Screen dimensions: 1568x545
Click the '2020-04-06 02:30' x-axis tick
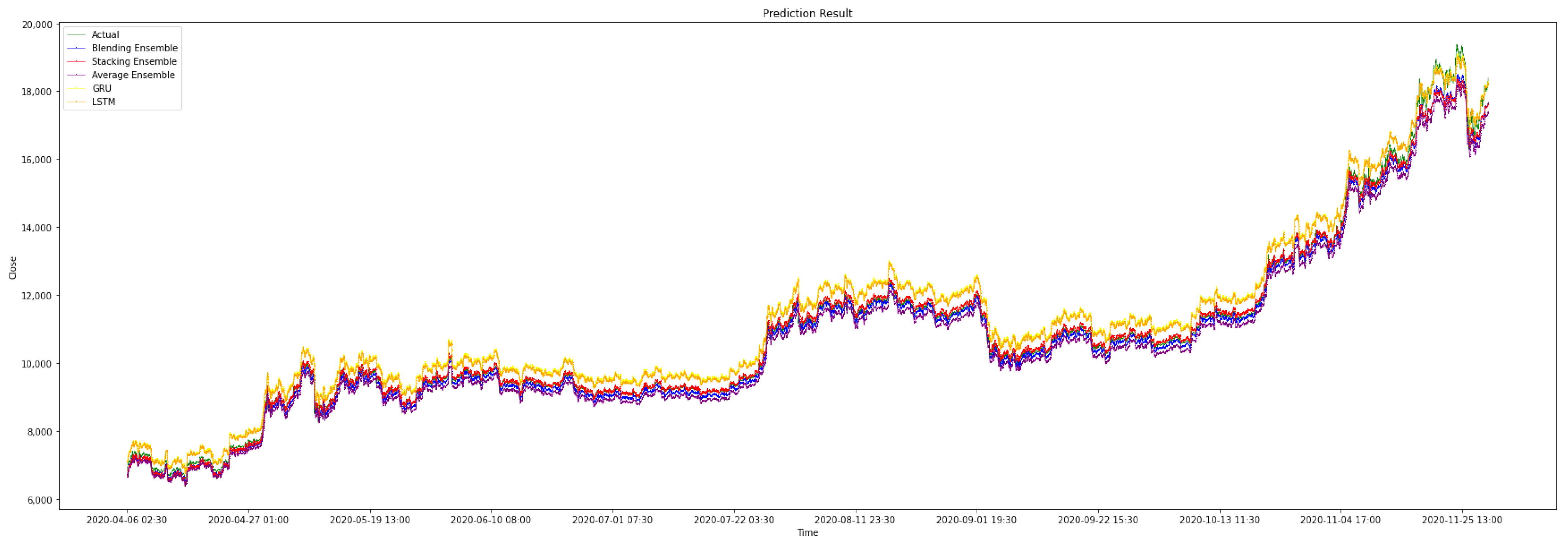[127, 520]
